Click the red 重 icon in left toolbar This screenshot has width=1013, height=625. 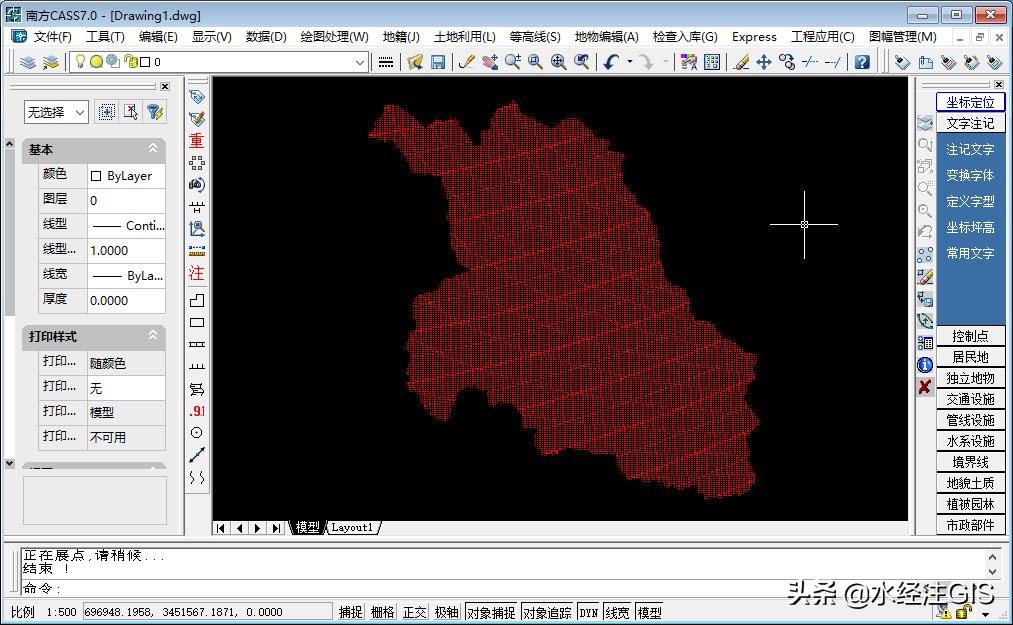[197, 141]
